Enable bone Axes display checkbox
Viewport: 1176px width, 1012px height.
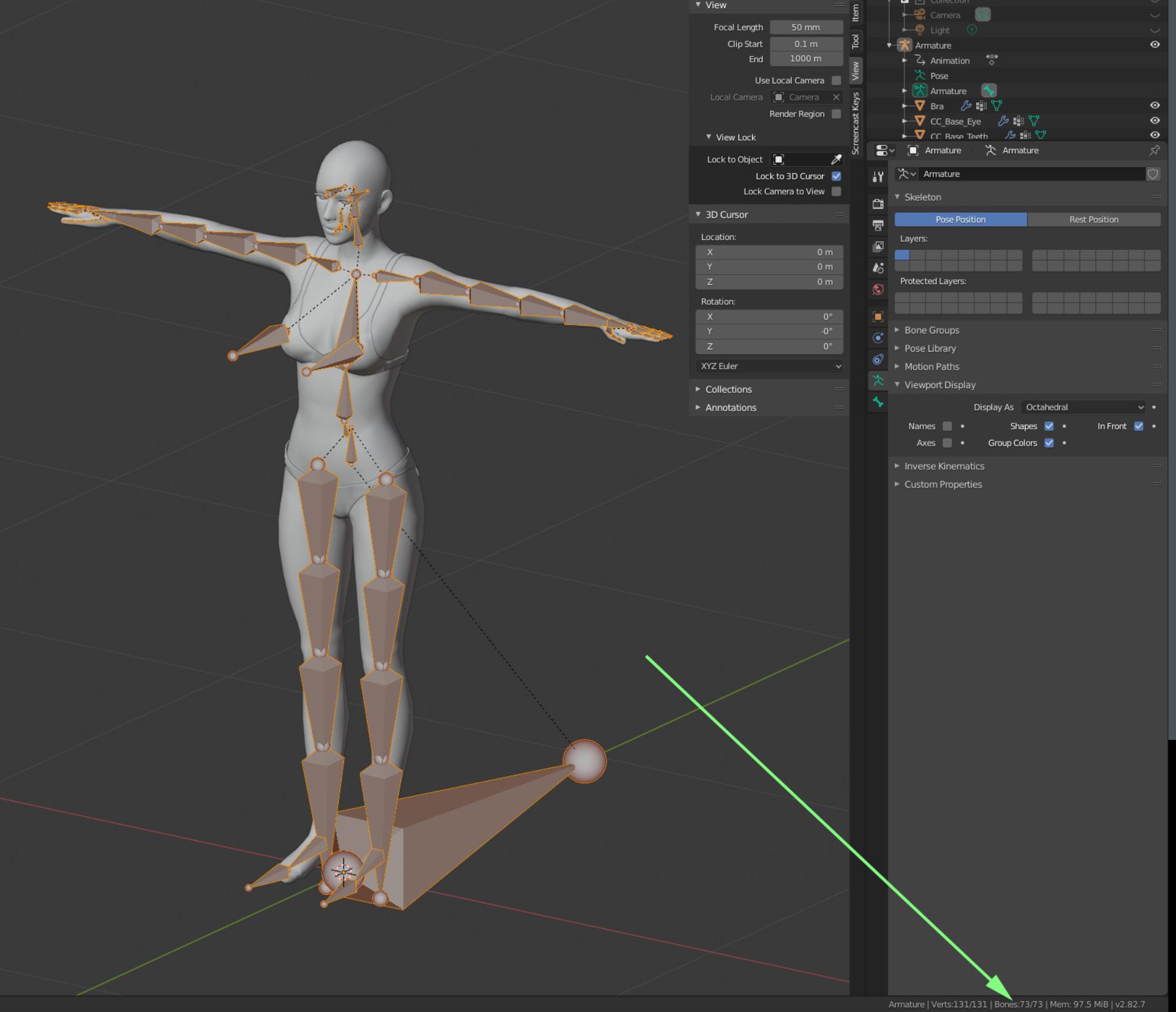947,443
